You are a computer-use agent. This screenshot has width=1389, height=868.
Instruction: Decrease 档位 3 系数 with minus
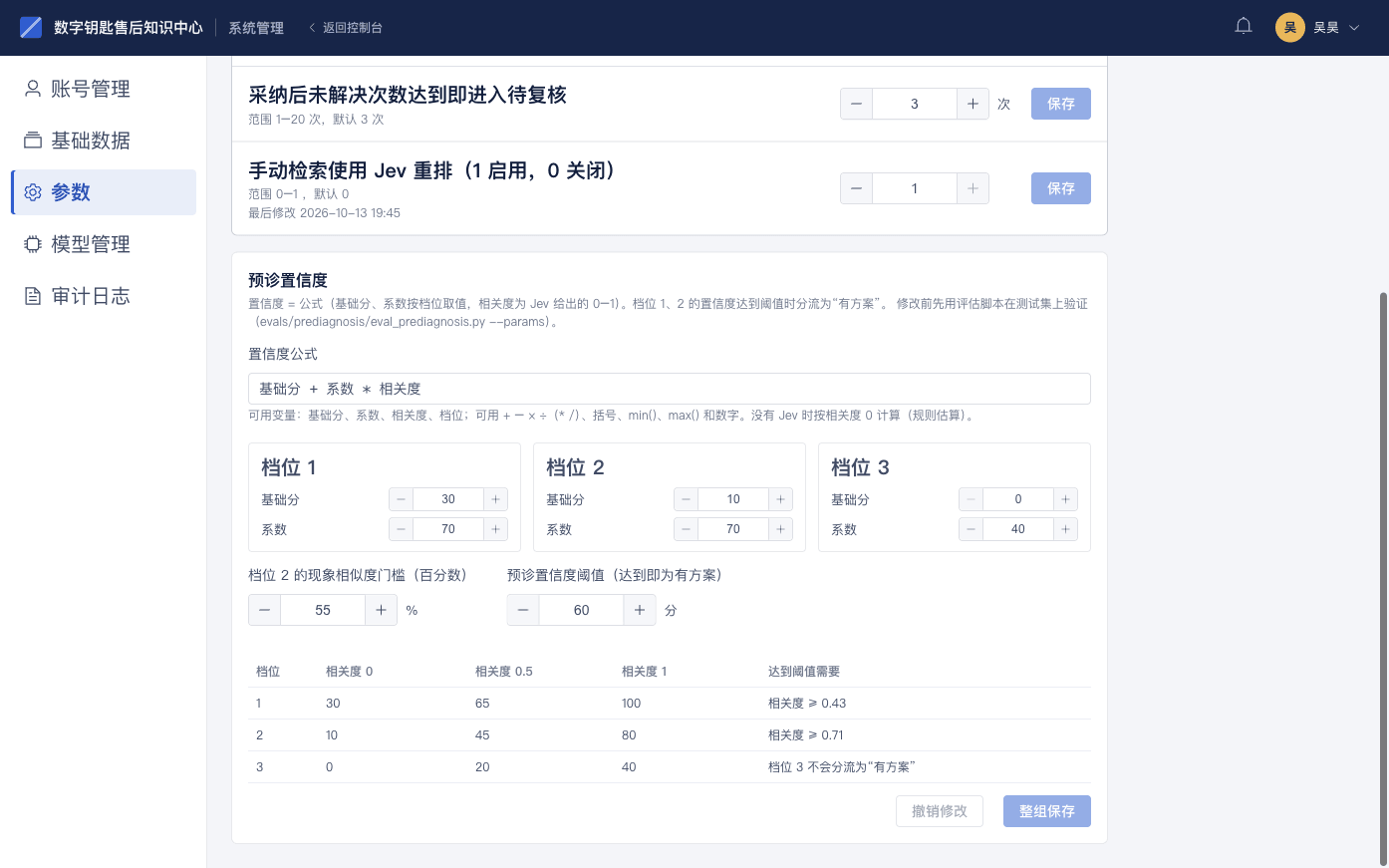(x=972, y=529)
